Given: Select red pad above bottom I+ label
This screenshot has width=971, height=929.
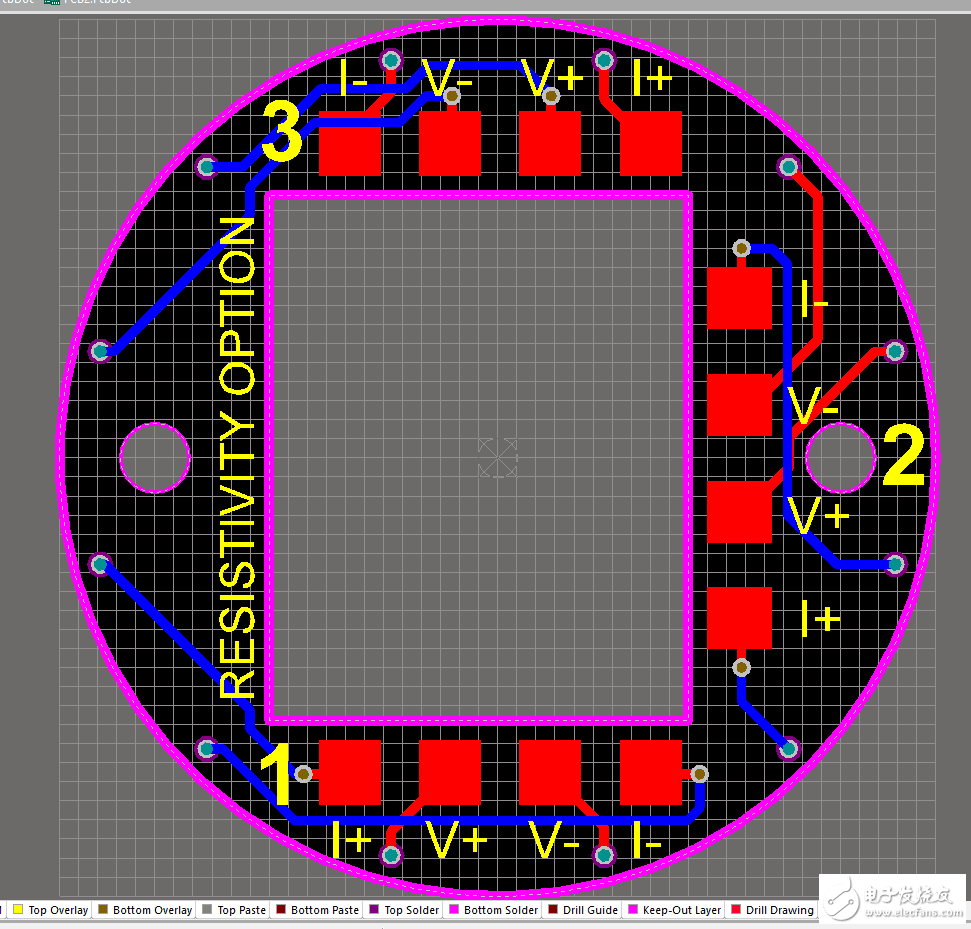Looking at the screenshot, I should pos(350,772).
